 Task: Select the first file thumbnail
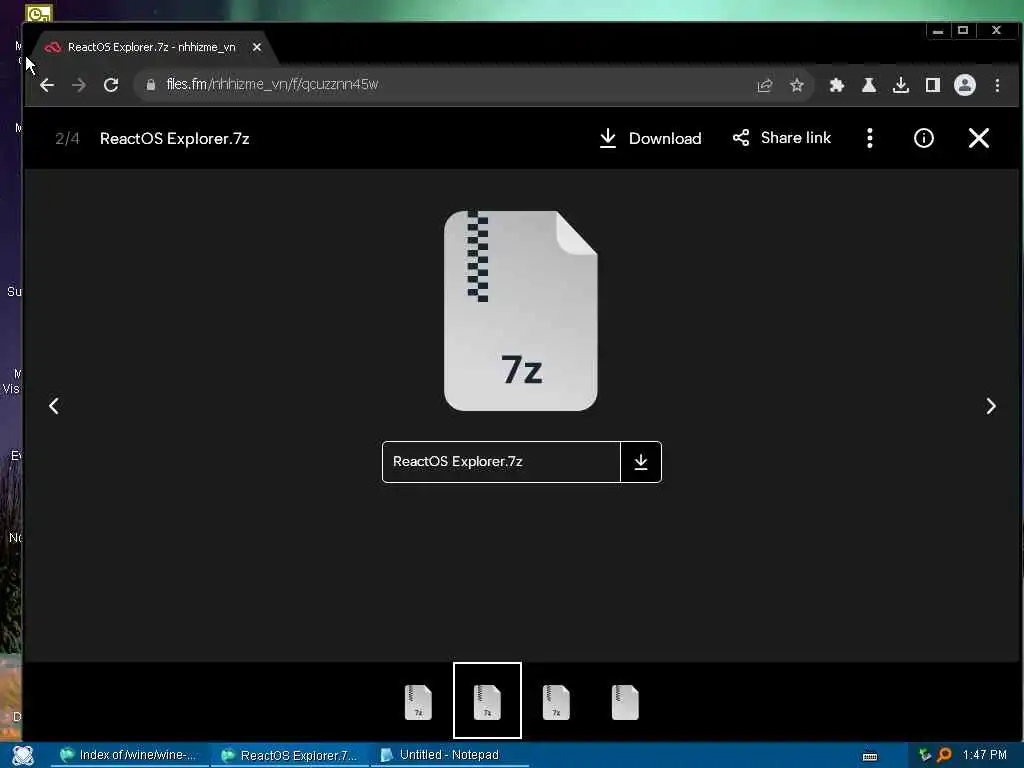coord(418,702)
